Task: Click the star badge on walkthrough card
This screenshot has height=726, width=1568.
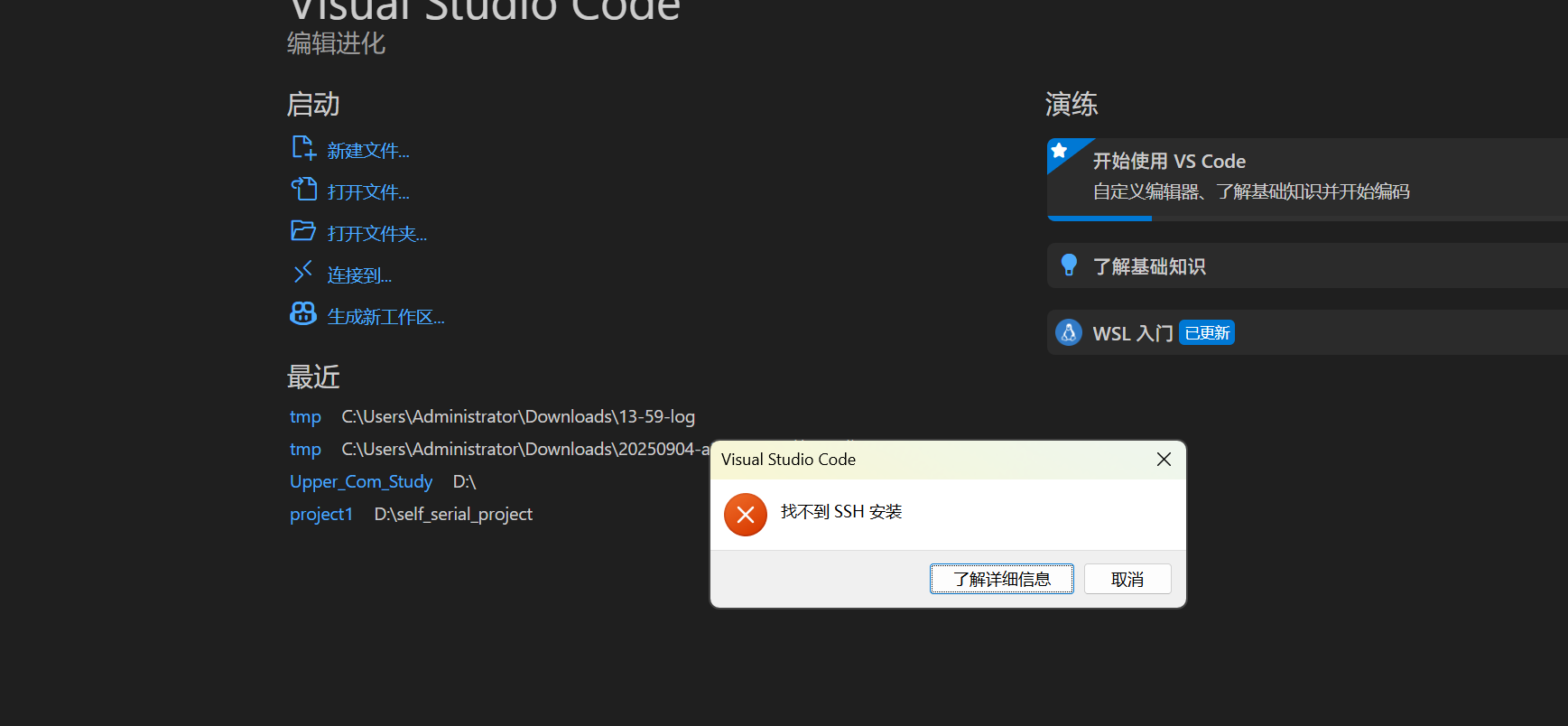Action: (1060, 150)
